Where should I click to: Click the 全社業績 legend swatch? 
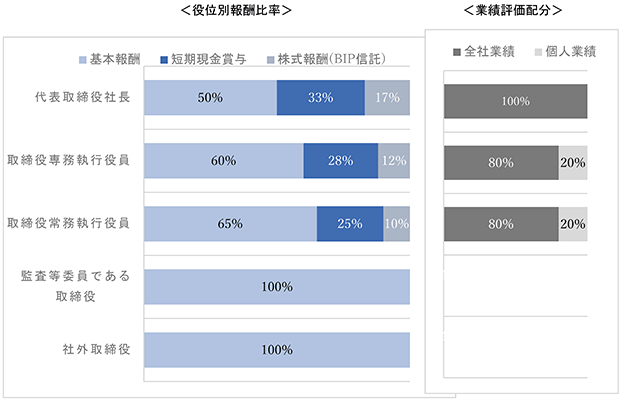(x=457, y=52)
